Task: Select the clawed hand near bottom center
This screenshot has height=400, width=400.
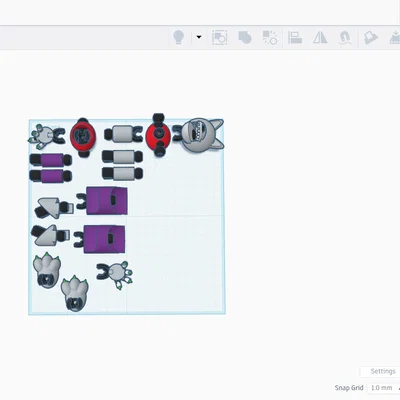Action: [115, 274]
